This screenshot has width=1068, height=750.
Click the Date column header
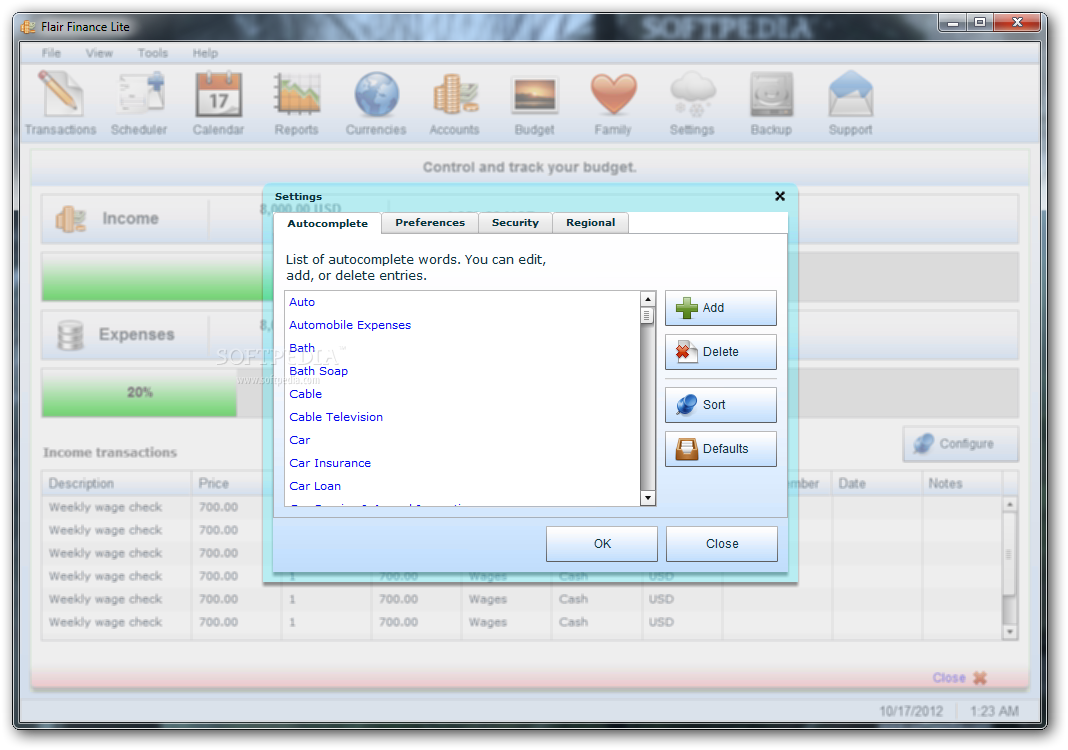click(x=877, y=484)
